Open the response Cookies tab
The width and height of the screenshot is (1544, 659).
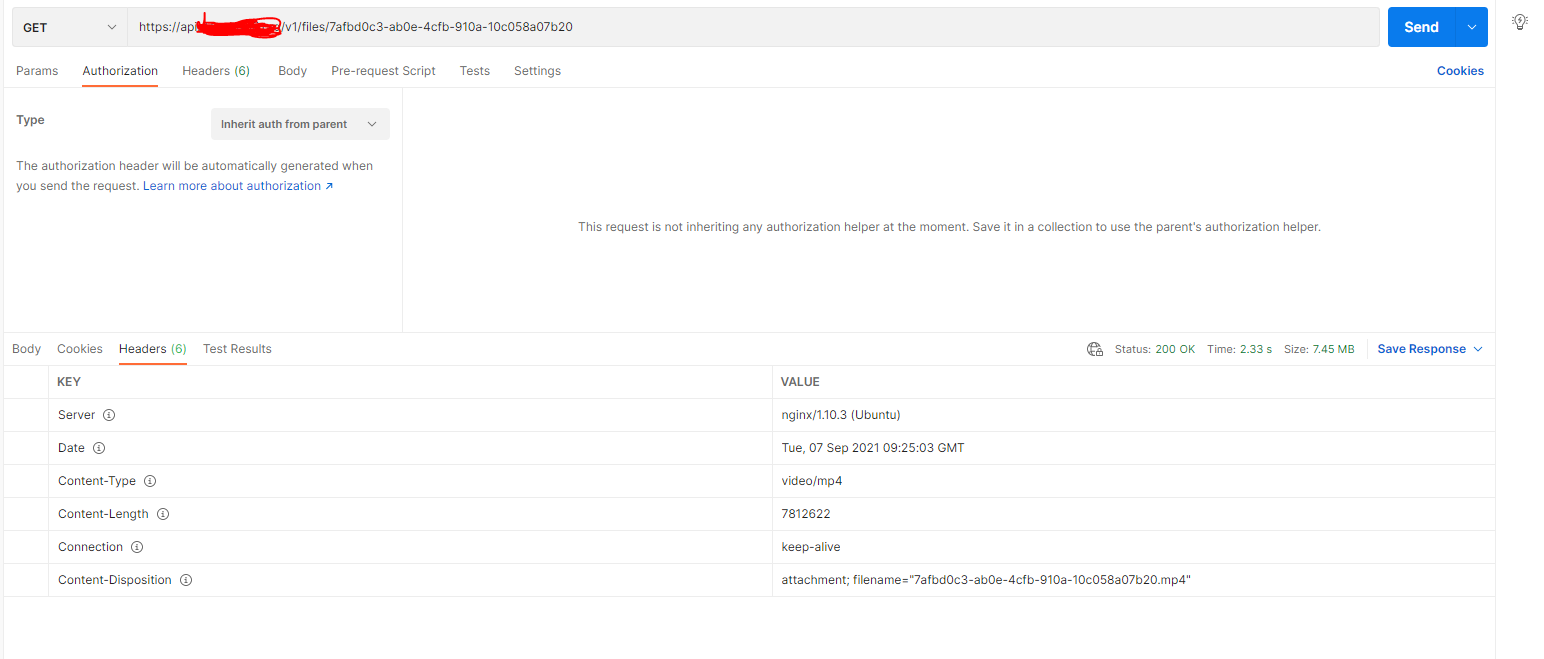coord(80,349)
